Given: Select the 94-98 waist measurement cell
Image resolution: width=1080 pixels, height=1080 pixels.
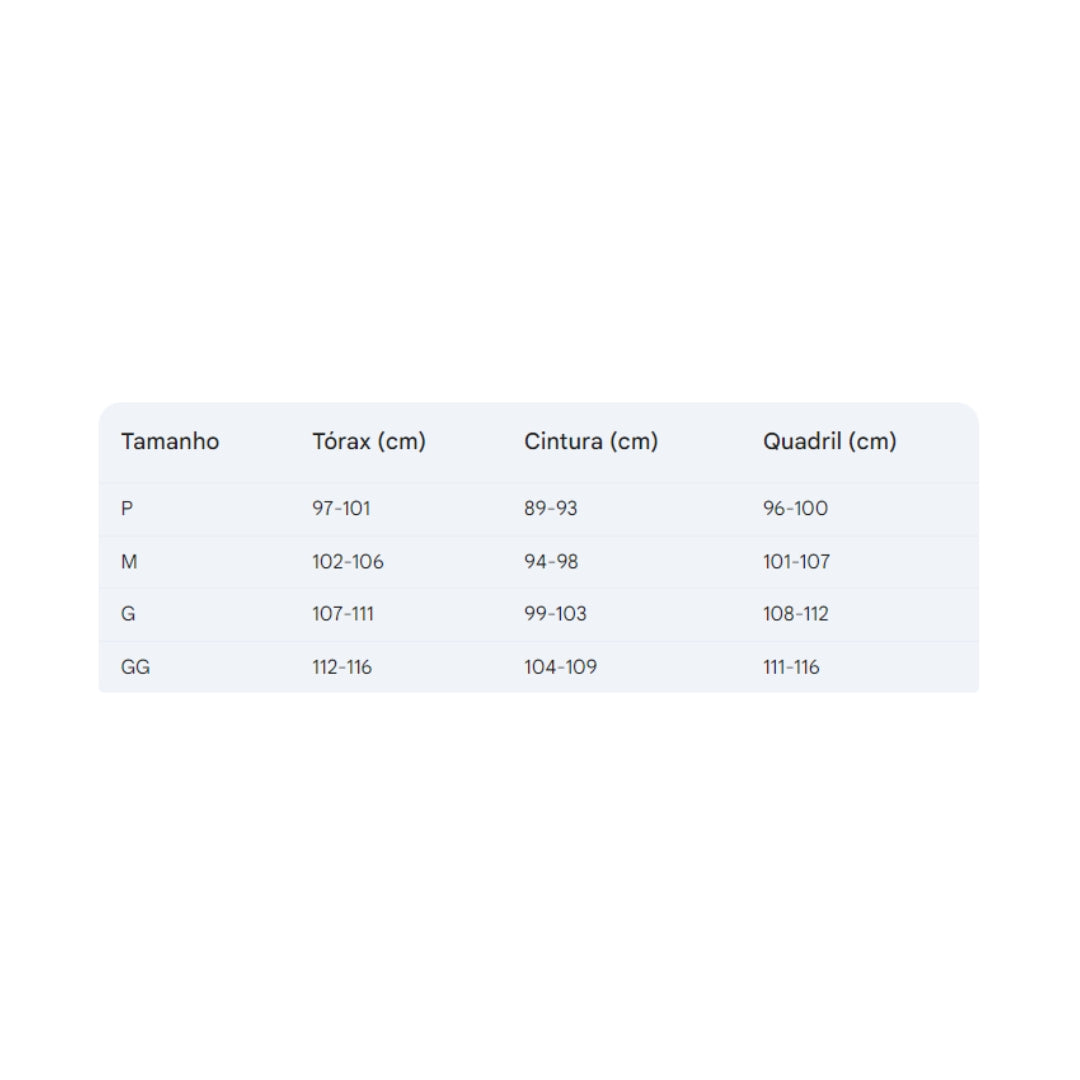Looking at the screenshot, I should click(551, 562).
